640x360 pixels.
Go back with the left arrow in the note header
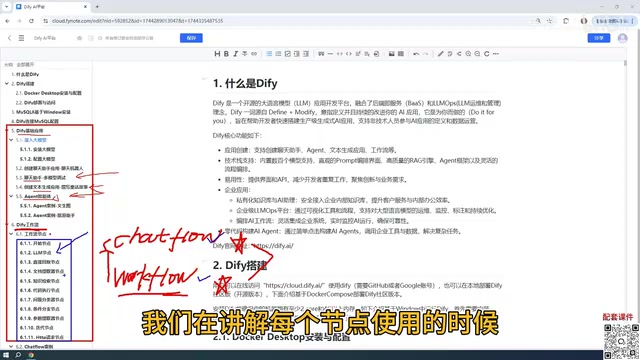coord(9,38)
